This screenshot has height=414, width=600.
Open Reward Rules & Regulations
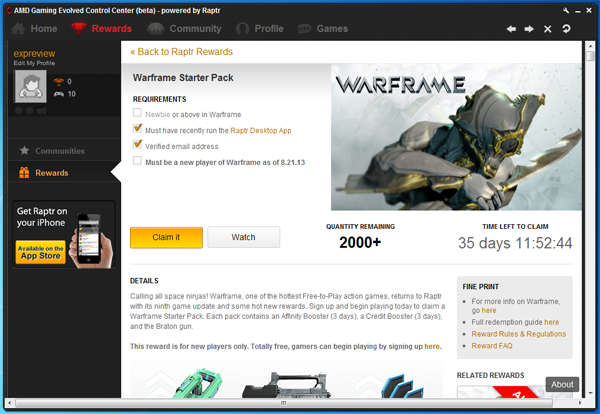click(x=518, y=334)
